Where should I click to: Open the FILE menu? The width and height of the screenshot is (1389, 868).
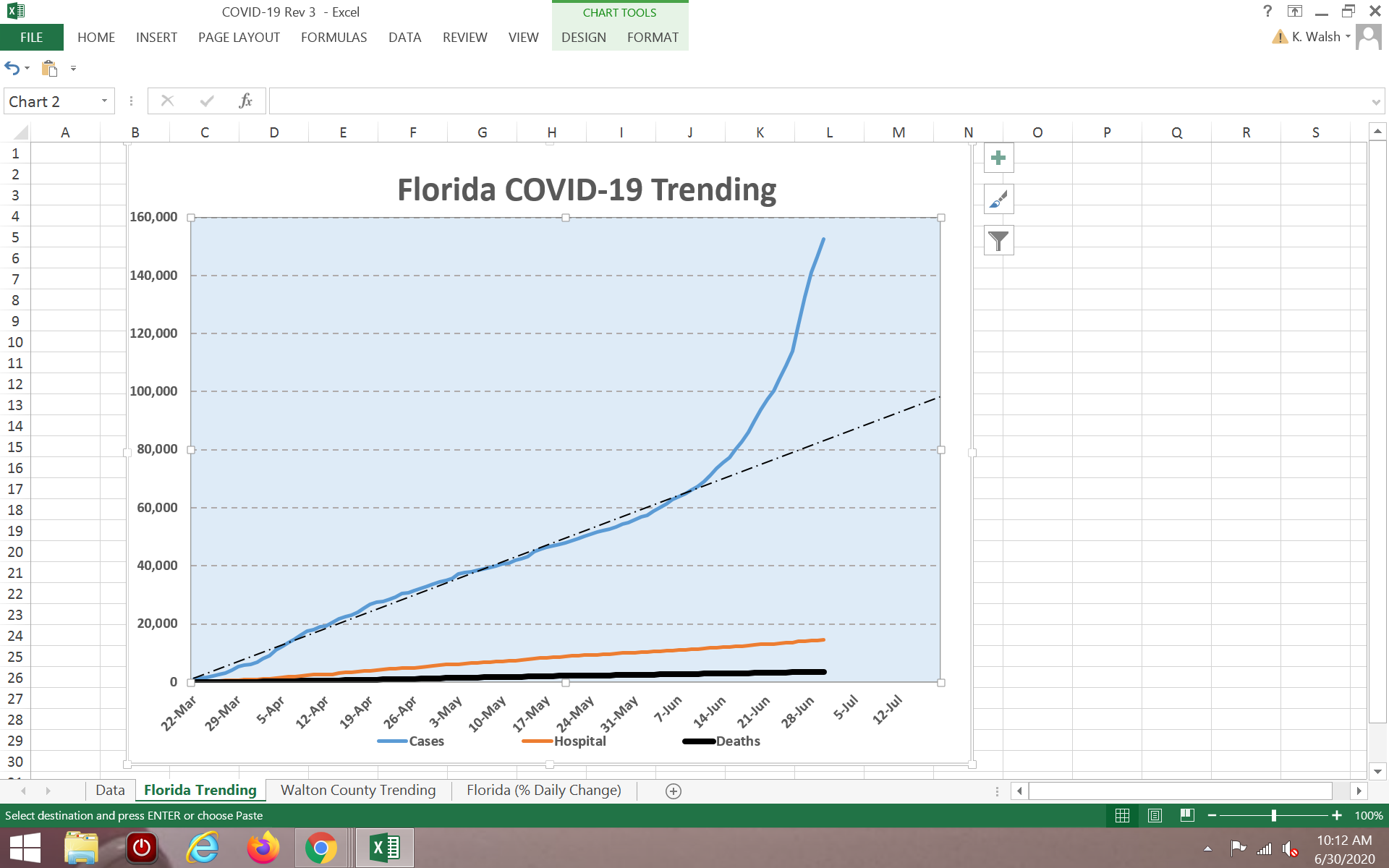click(x=32, y=37)
